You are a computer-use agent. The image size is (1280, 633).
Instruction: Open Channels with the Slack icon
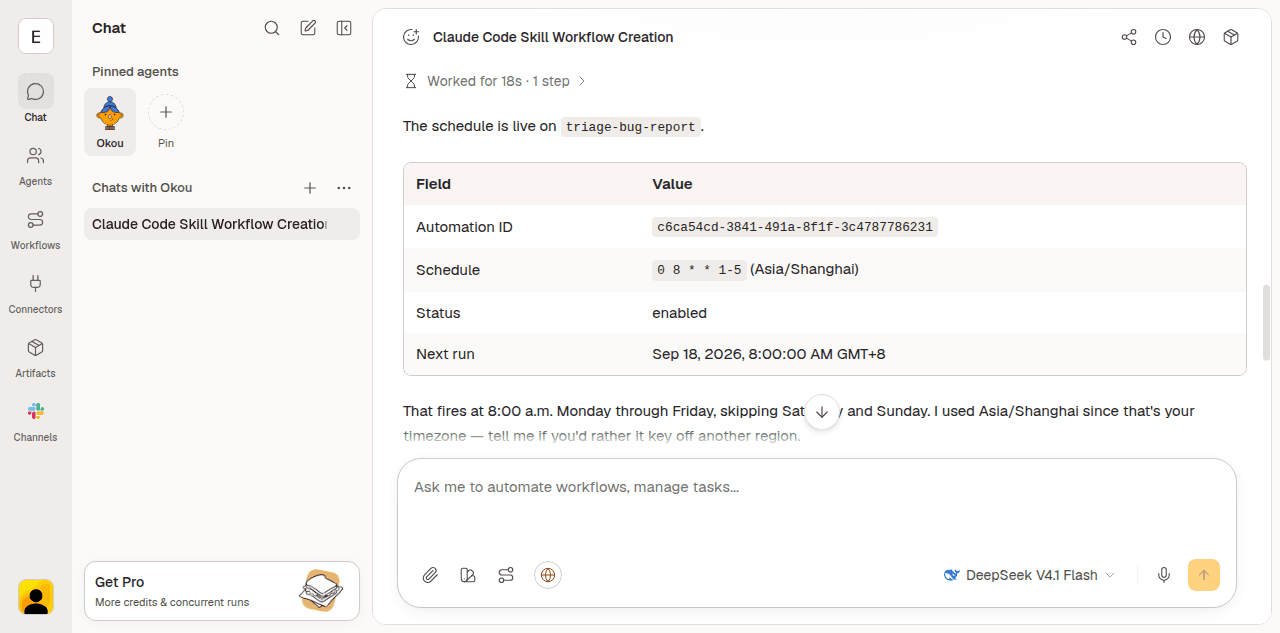(x=36, y=422)
